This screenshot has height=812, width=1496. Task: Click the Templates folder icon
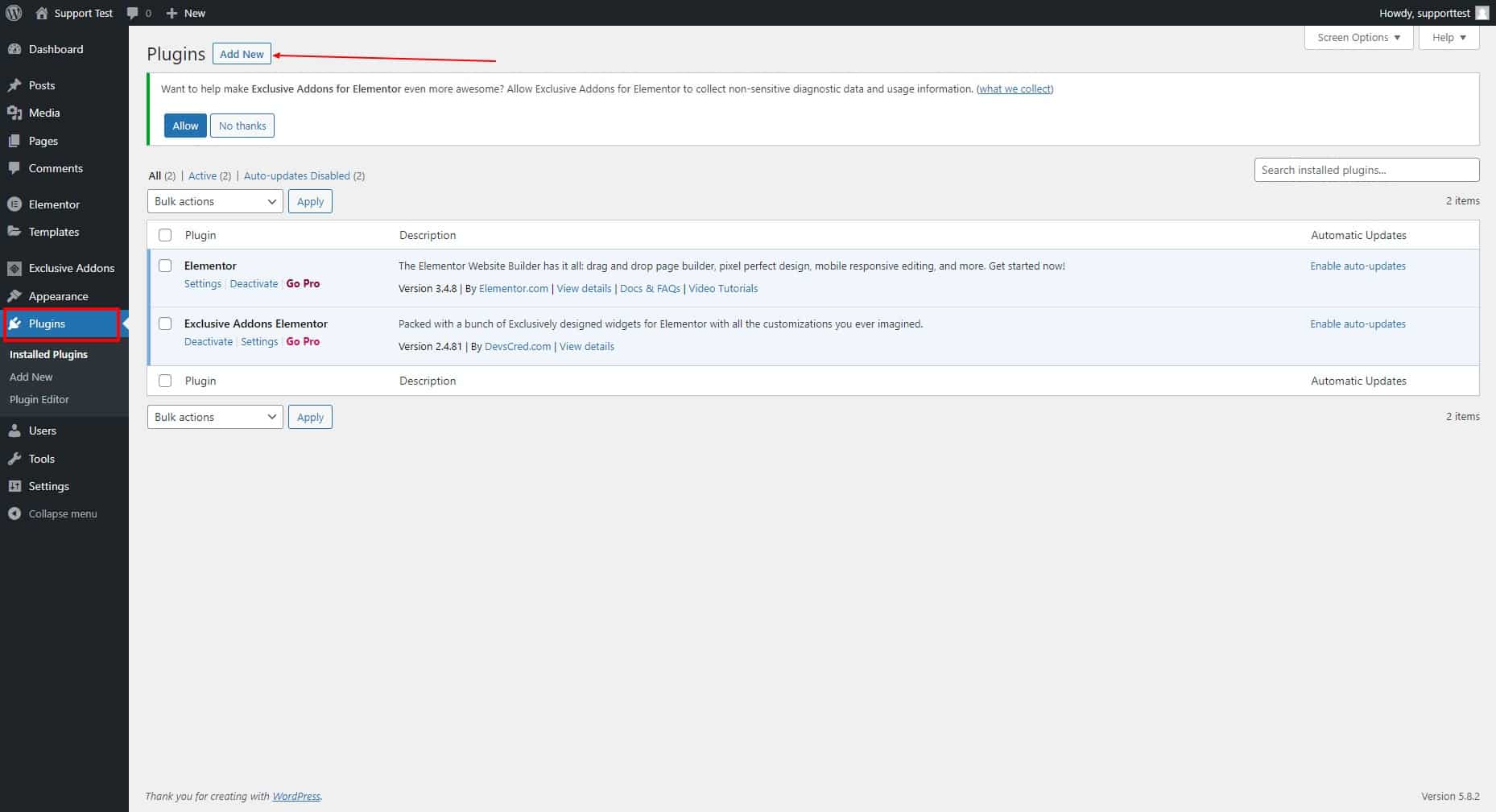[14, 232]
